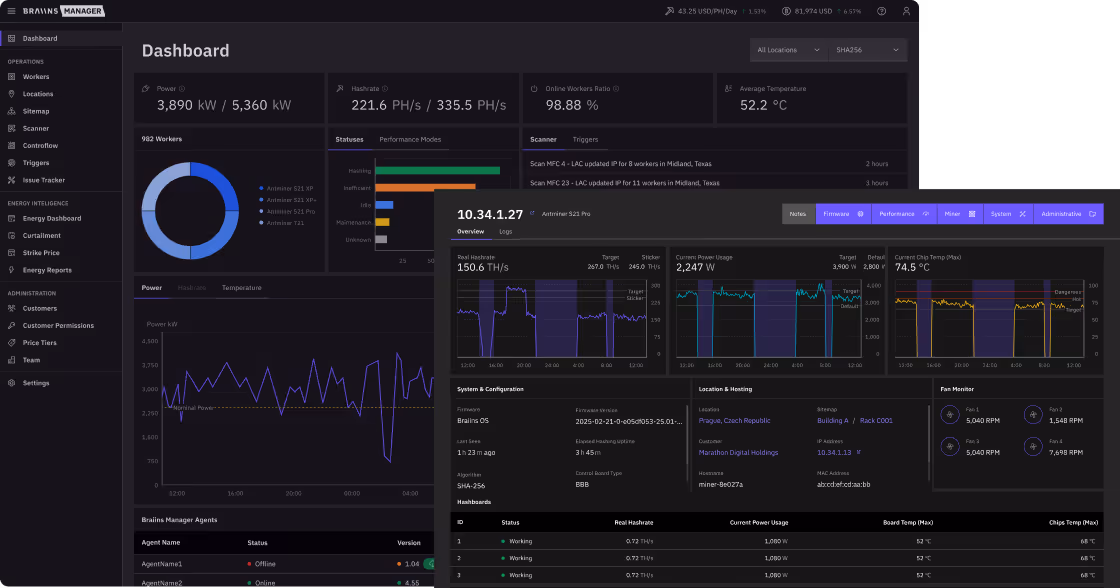Open Prague, Czech Republic location link
The width and height of the screenshot is (1120, 588).
point(734,421)
